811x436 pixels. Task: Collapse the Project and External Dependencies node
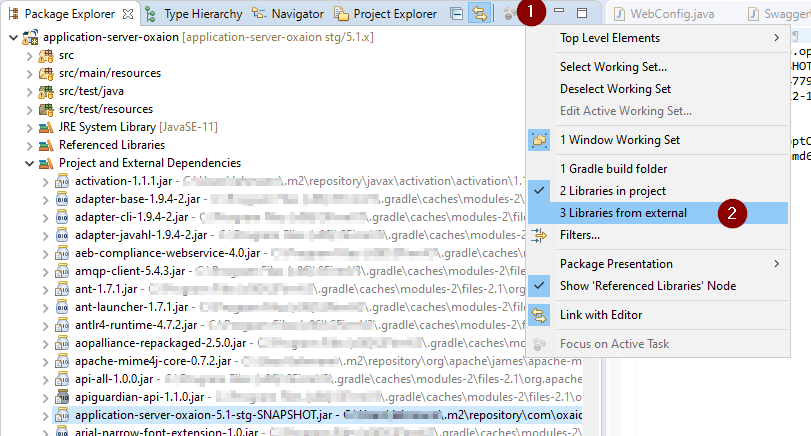30,163
